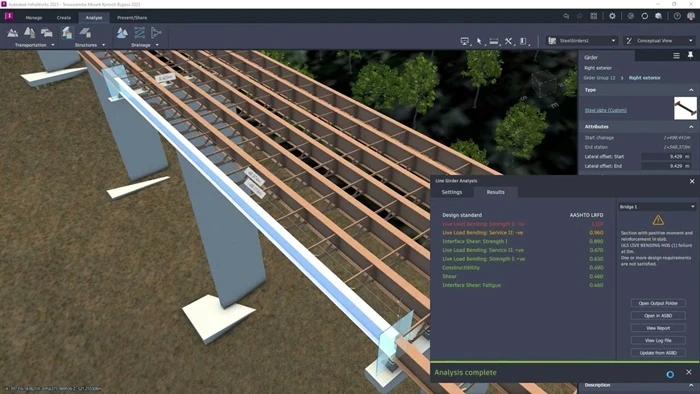Switch to the Settings tab
Viewport: 700px width, 394px height.
pos(452,192)
